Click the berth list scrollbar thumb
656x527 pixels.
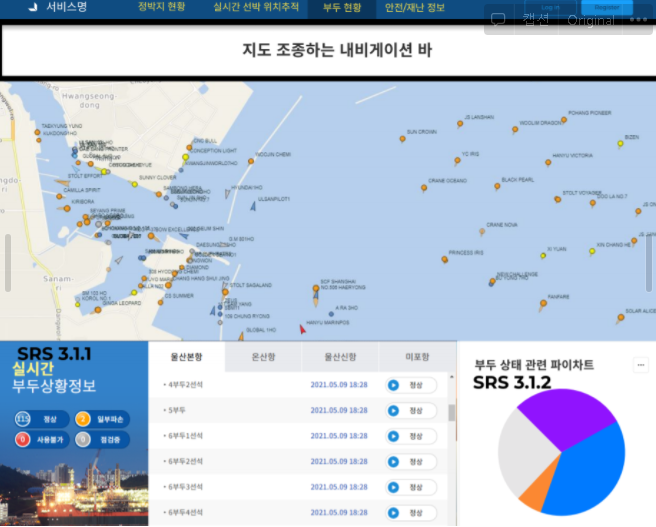451,412
